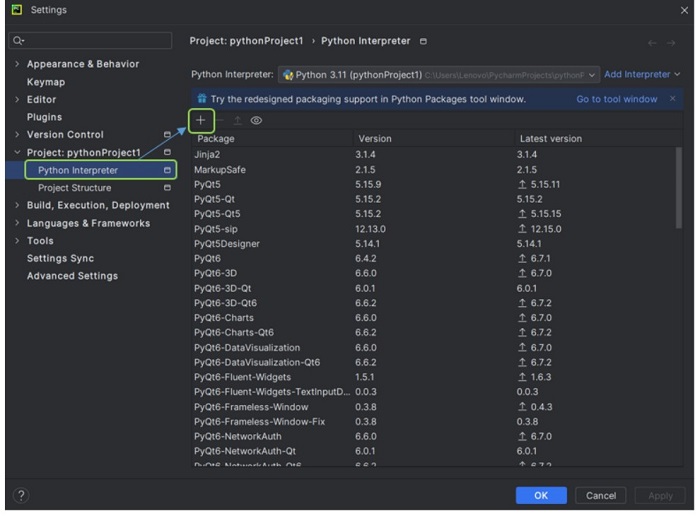Click the gift icon in the banner
This screenshot has width=700, height=516.
(x=201, y=99)
